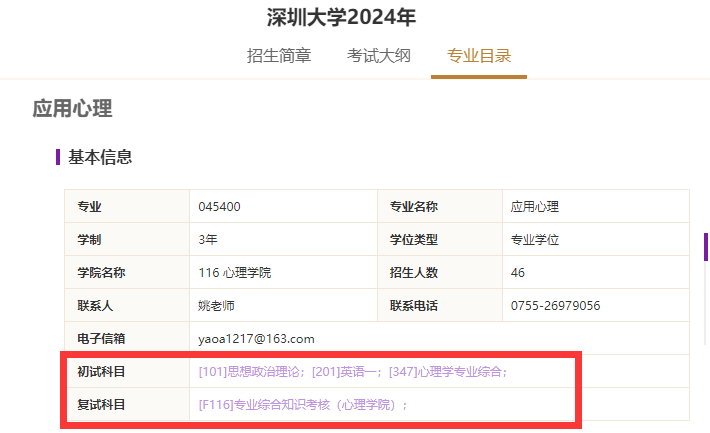
Task: Click the 学位类型 label cell
Action: [x=440, y=240]
